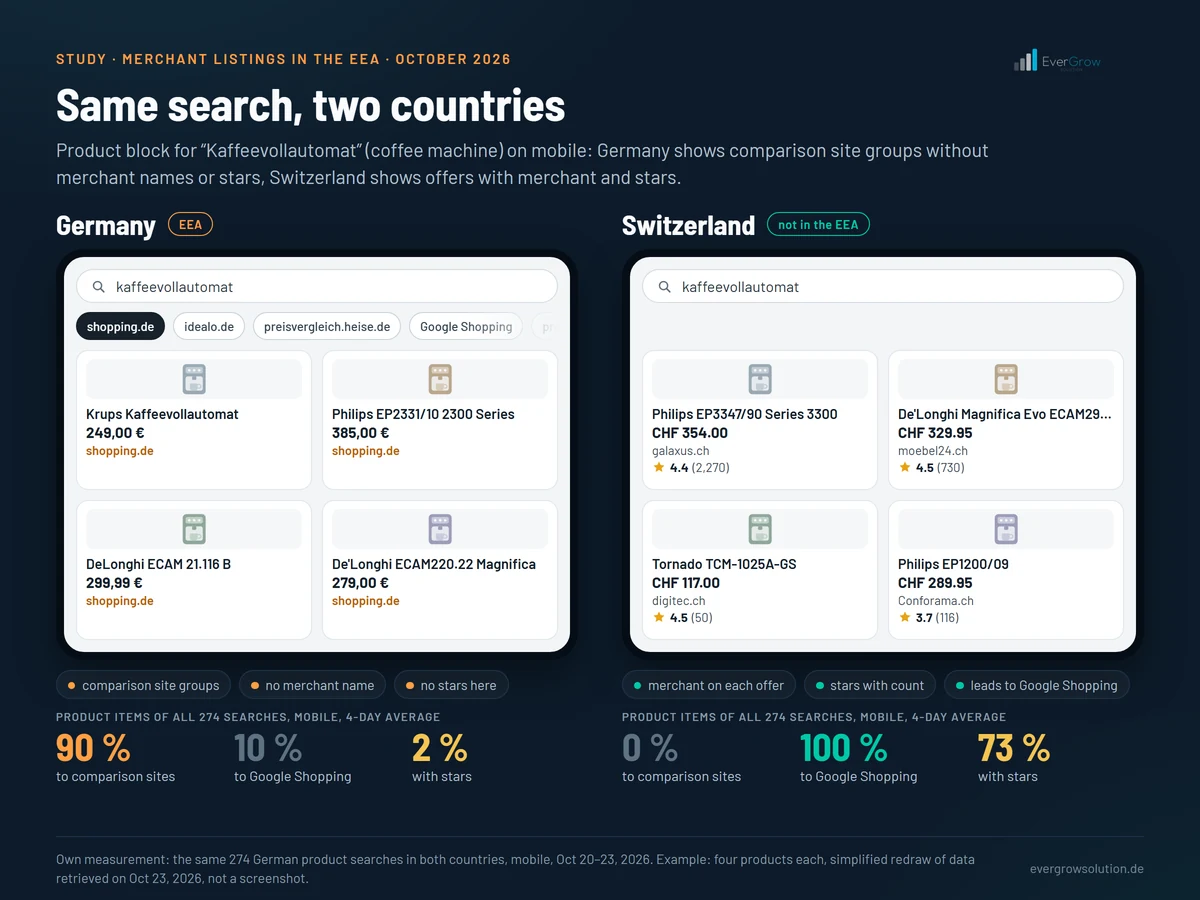
Task: Click Philips EP2331/10 product image
Action: [440, 379]
